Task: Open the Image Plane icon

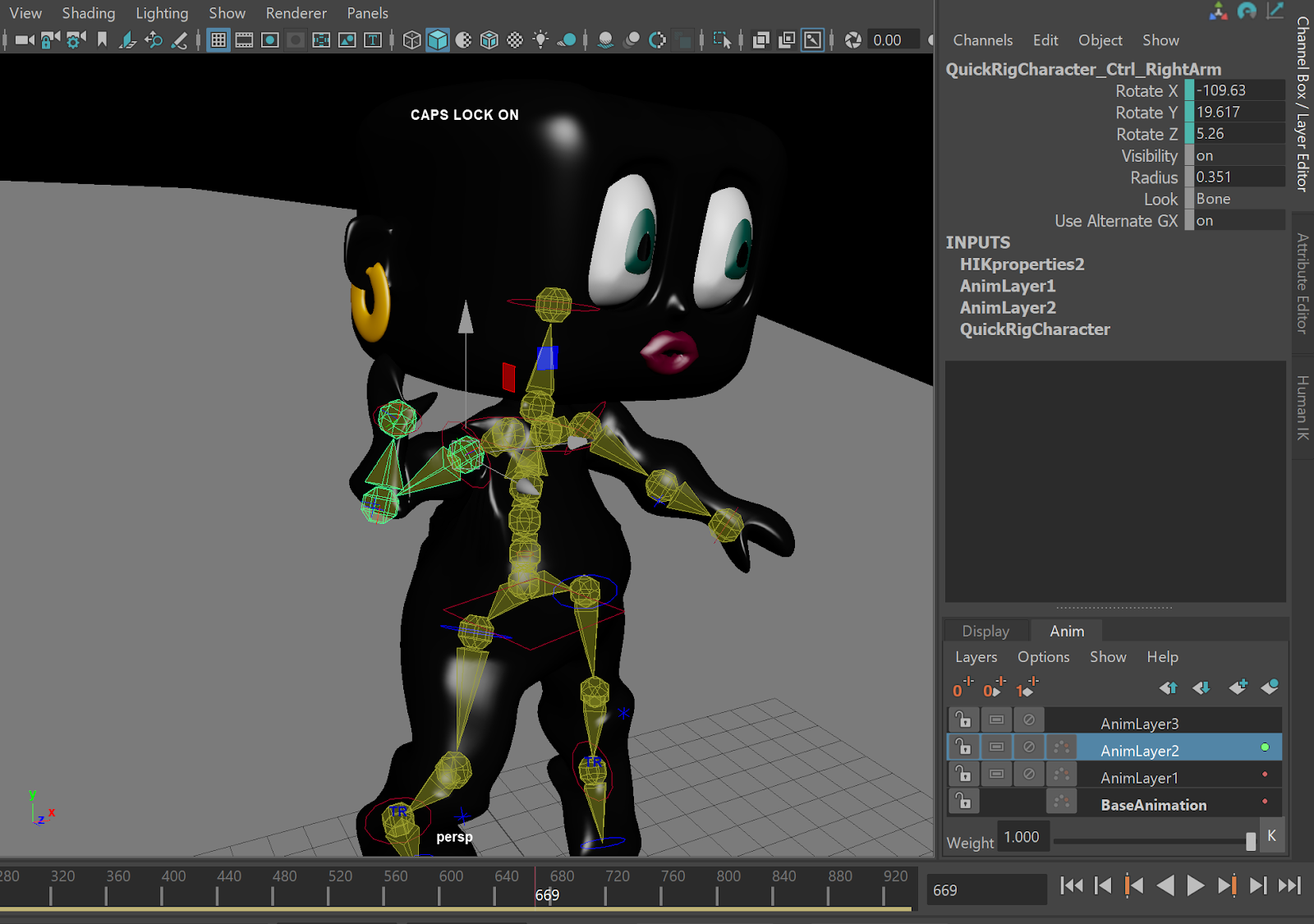Action: point(127,39)
